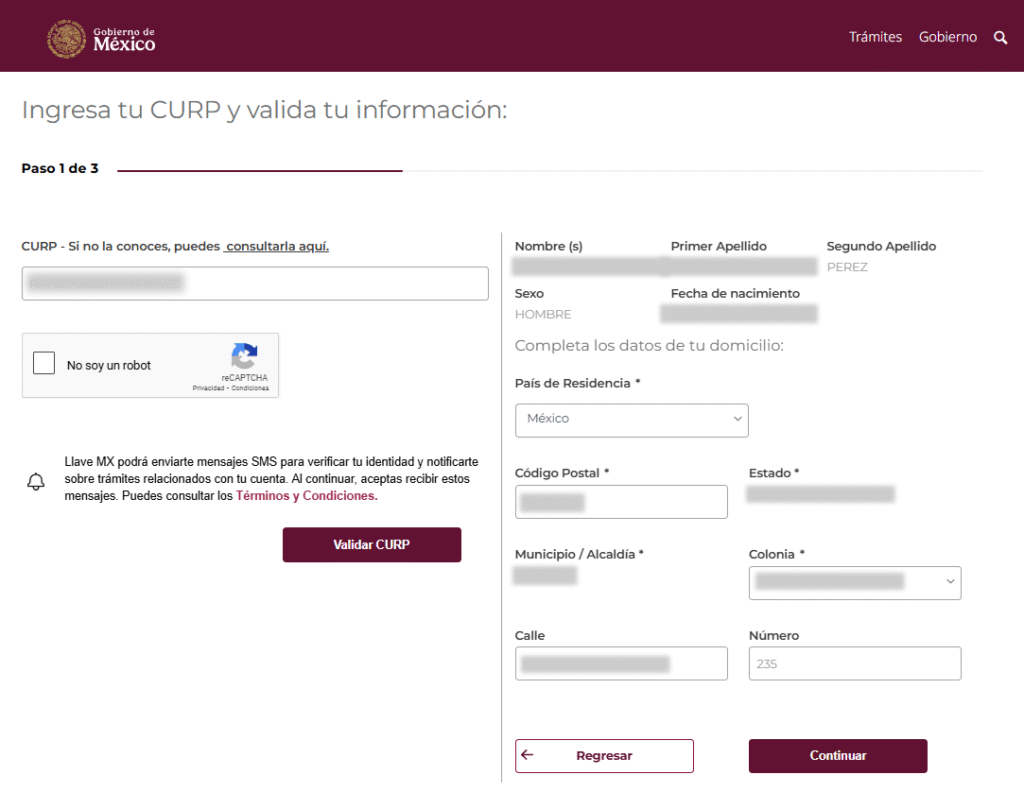The image size is (1024, 792).
Task: Click into the Código Postal field
Action: [620, 502]
